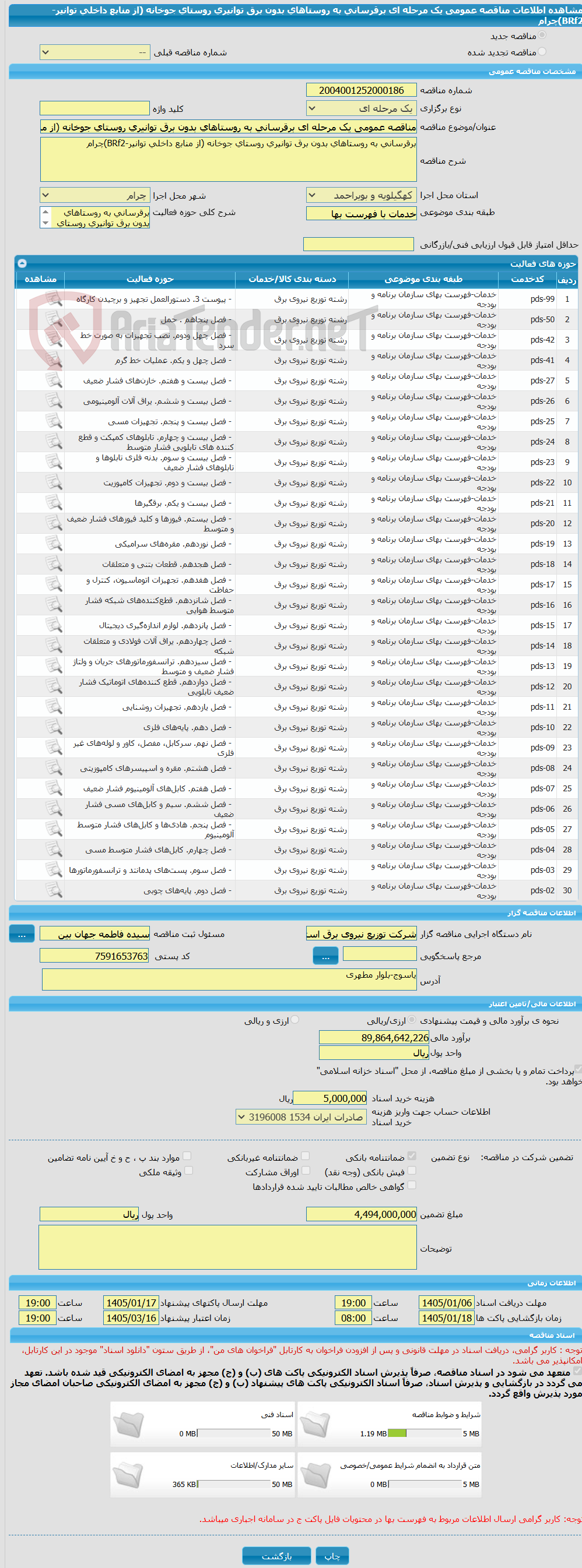Open view icon for row pds-23
582x1568 pixels.
coord(54,462)
